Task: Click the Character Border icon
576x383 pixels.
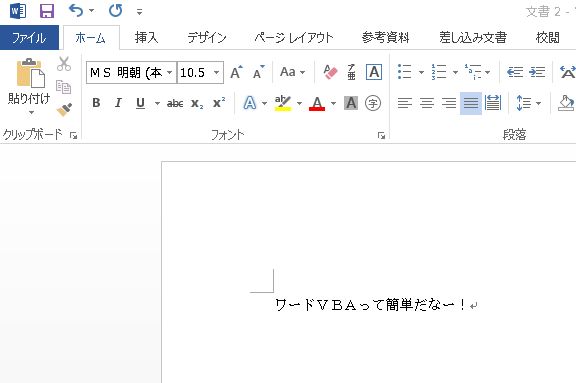Action: 374,72
